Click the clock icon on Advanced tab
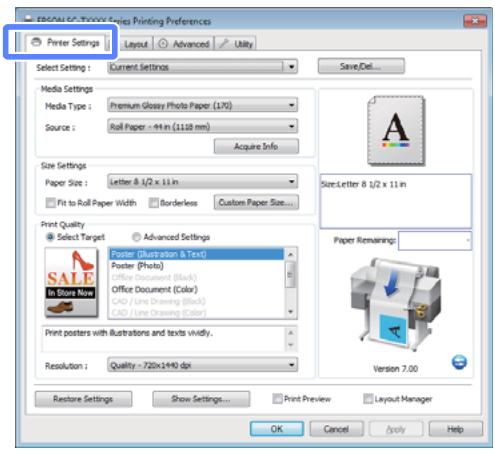The image size is (495, 454). [x=163, y=44]
